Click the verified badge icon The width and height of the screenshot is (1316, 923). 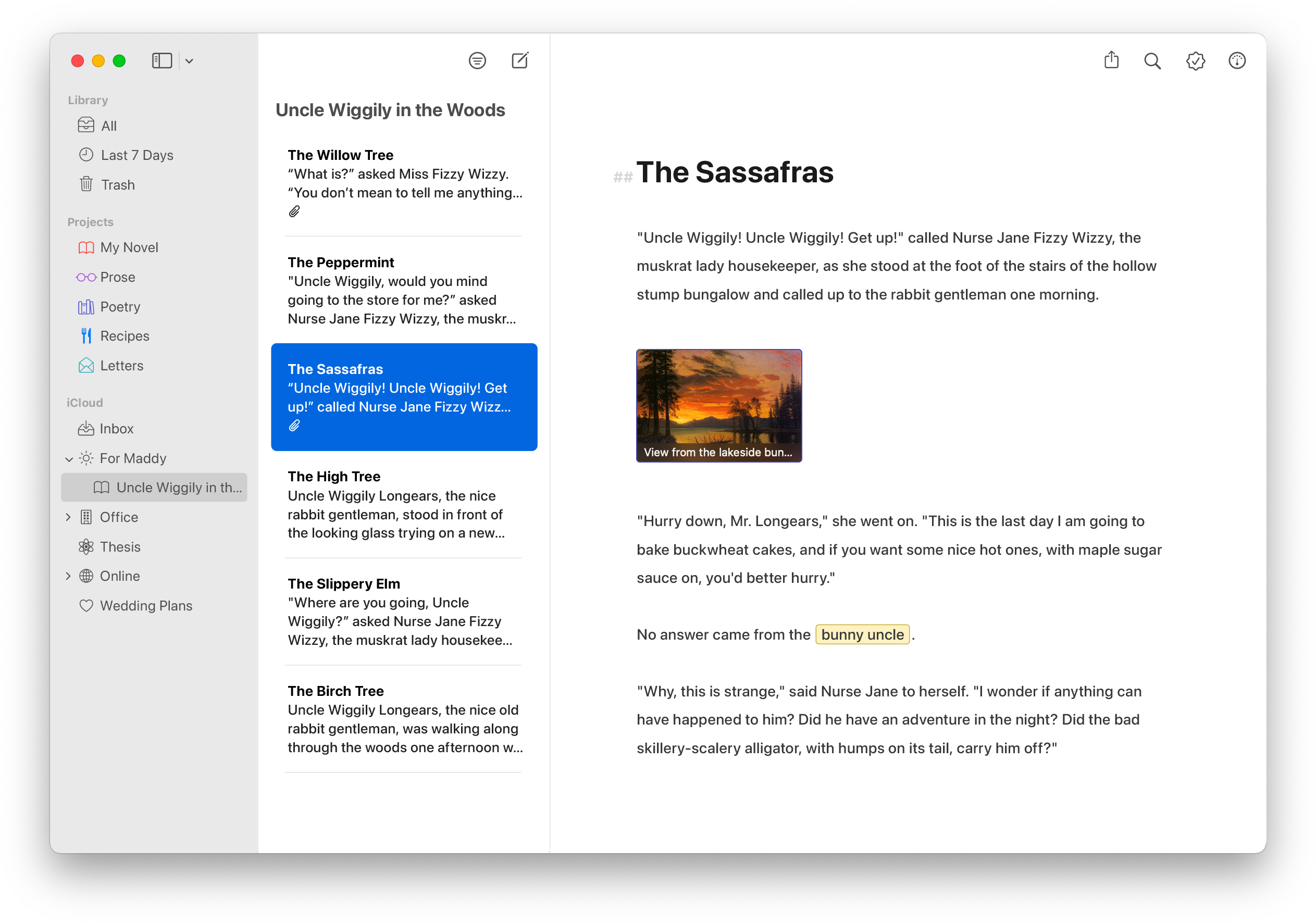pyautogui.click(x=1196, y=61)
